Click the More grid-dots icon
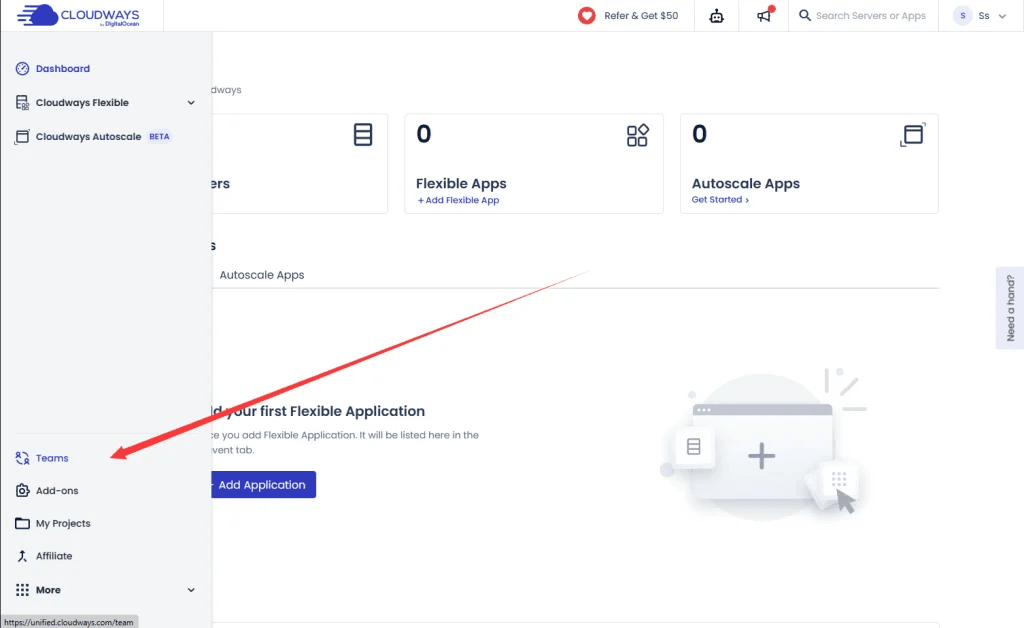 click(x=22, y=589)
